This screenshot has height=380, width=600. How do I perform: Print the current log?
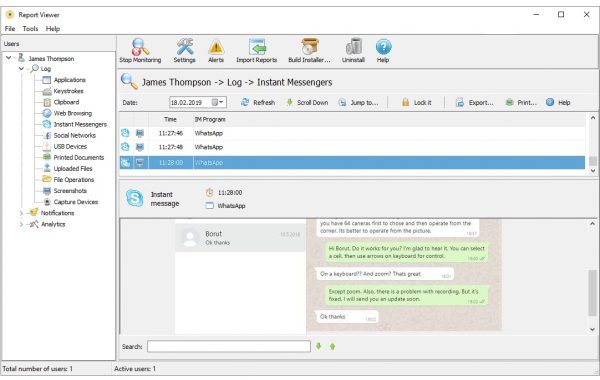pos(521,103)
